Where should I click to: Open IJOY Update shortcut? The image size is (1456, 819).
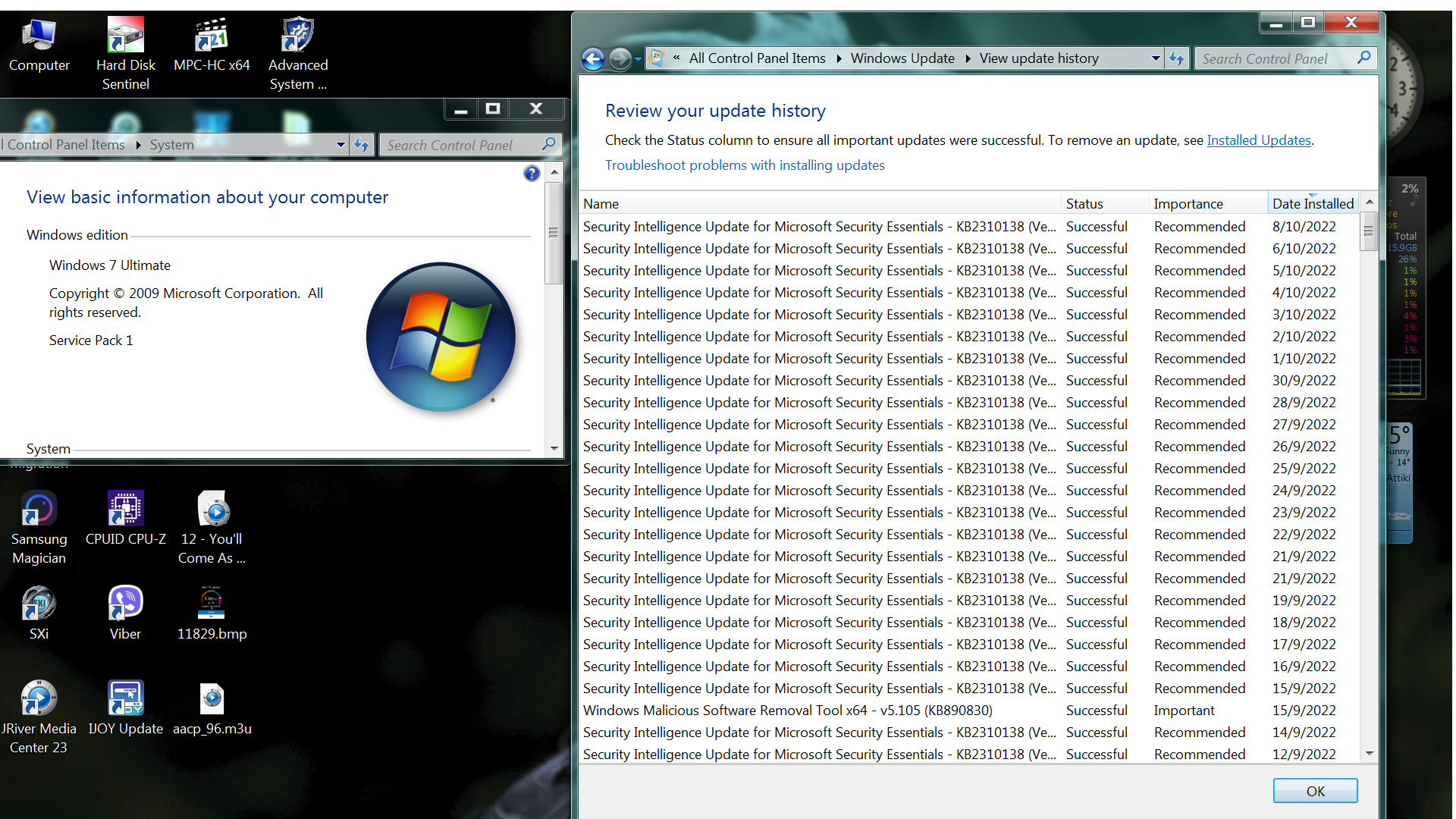pyautogui.click(x=125, y=708)
